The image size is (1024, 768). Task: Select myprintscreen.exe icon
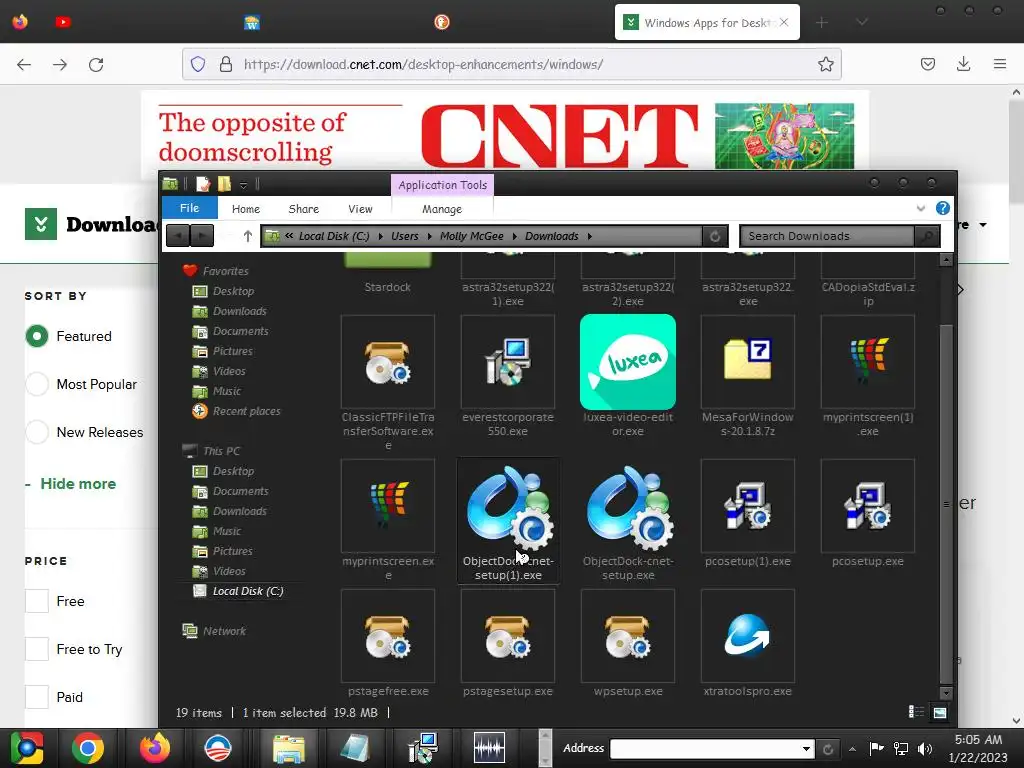pyautogui.click(x=388, y=505)
